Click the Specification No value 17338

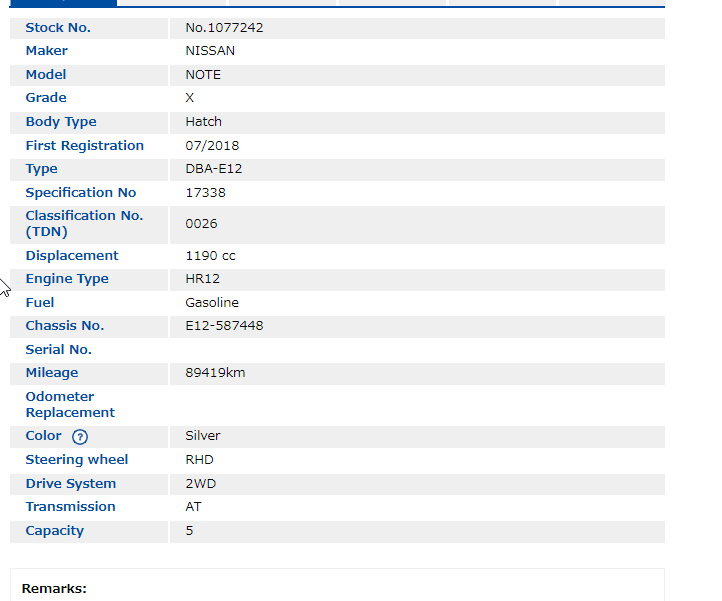[206, 193]
